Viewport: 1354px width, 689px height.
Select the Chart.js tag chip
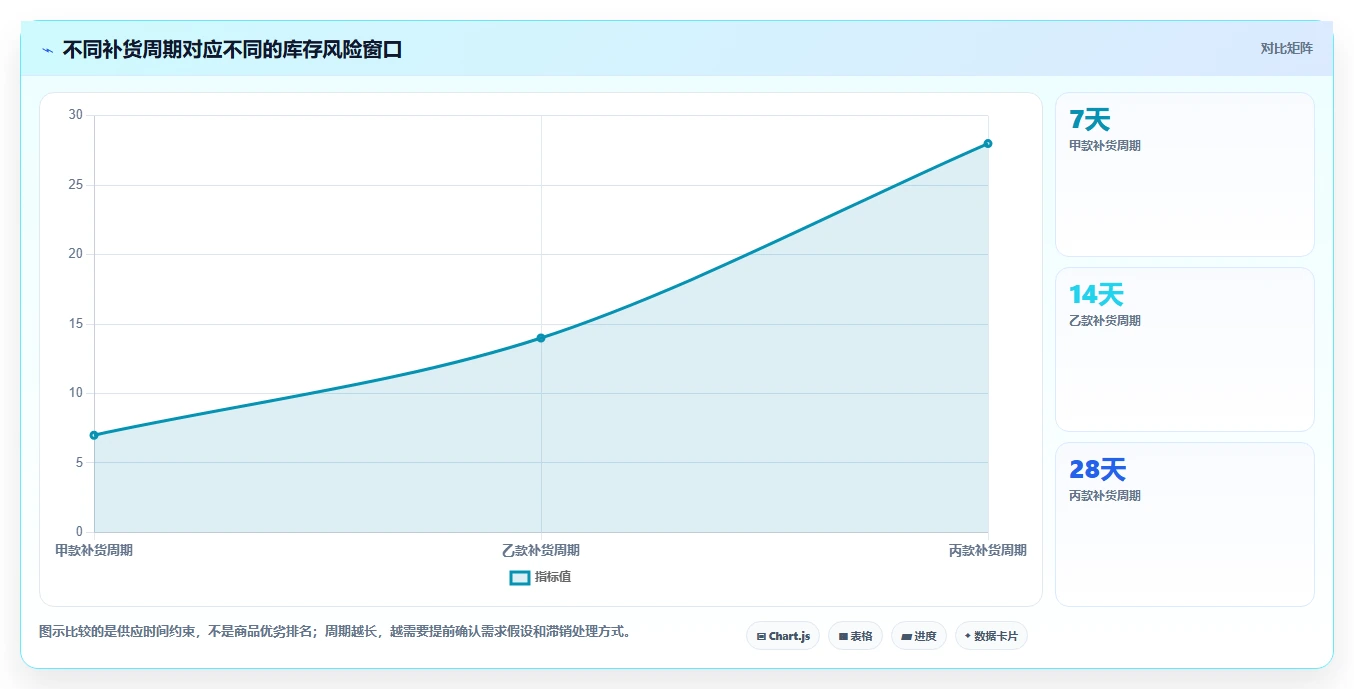point(783,636)
